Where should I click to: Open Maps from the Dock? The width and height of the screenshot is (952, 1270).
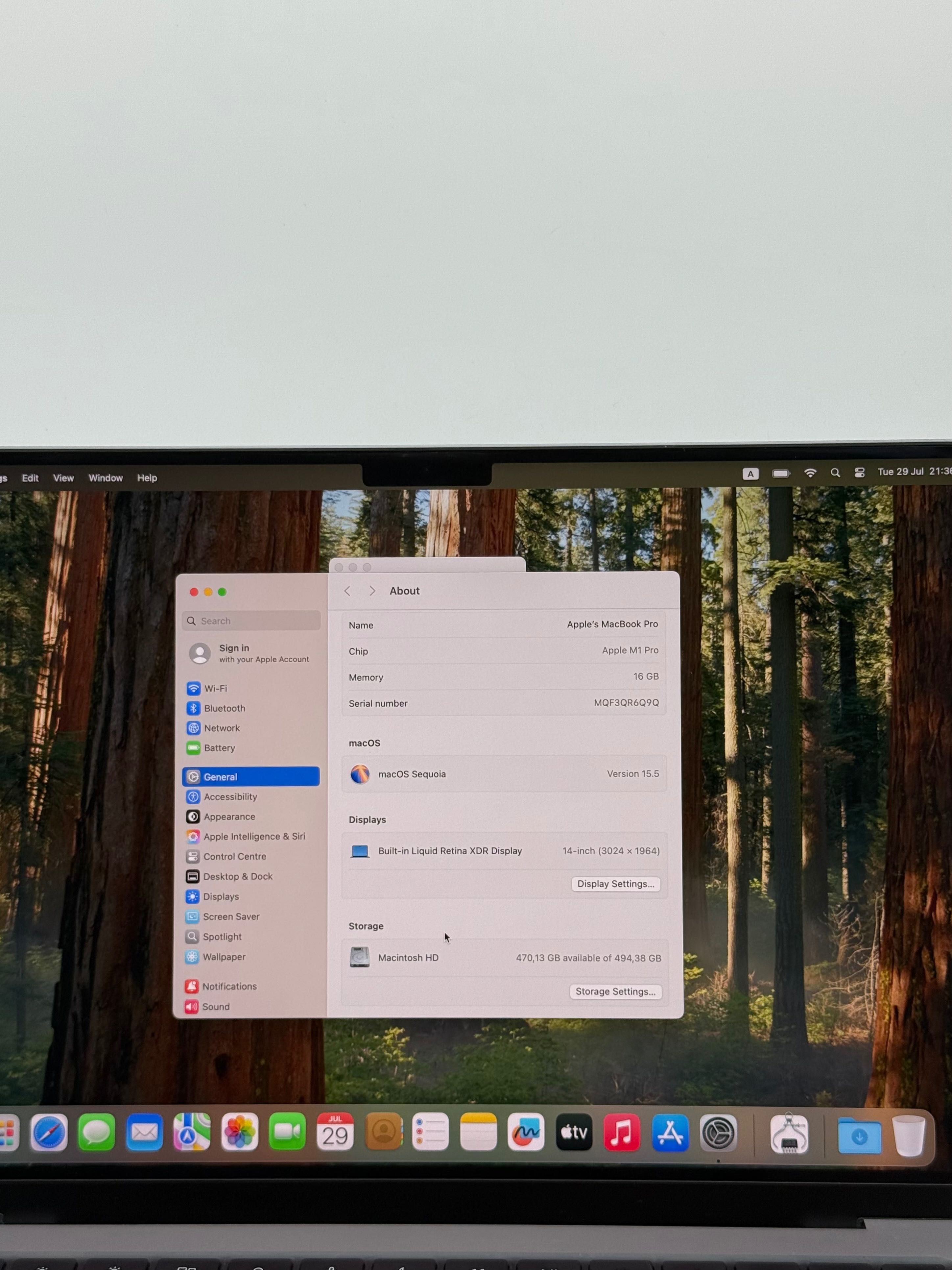click(x=192, y=1132)
